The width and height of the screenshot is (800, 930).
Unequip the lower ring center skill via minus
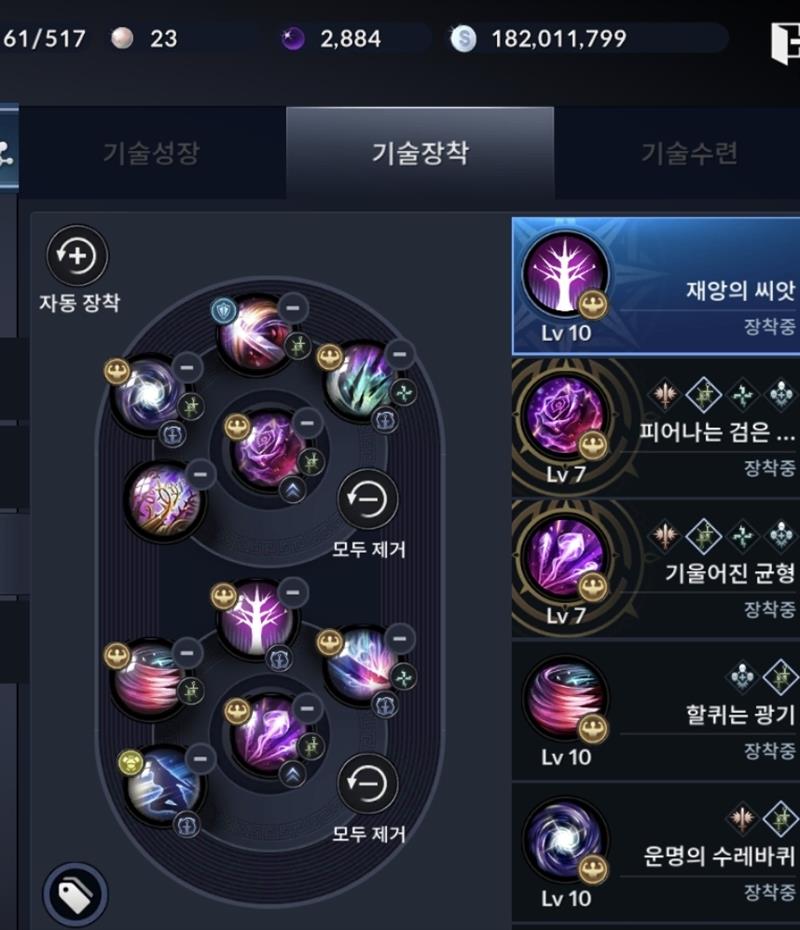pyautogui.click(x=307, y=708)
